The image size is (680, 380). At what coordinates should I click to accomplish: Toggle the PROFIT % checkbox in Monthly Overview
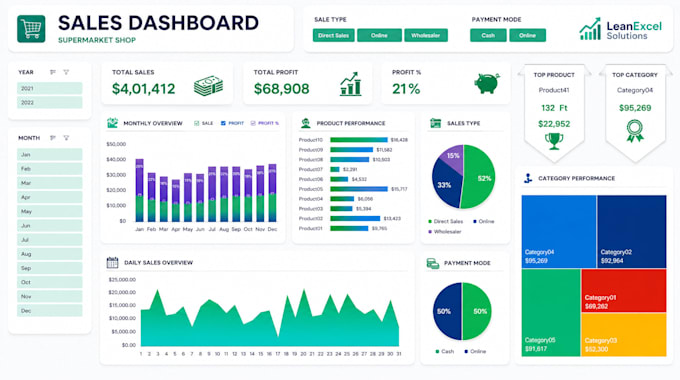tap(253, 123)
